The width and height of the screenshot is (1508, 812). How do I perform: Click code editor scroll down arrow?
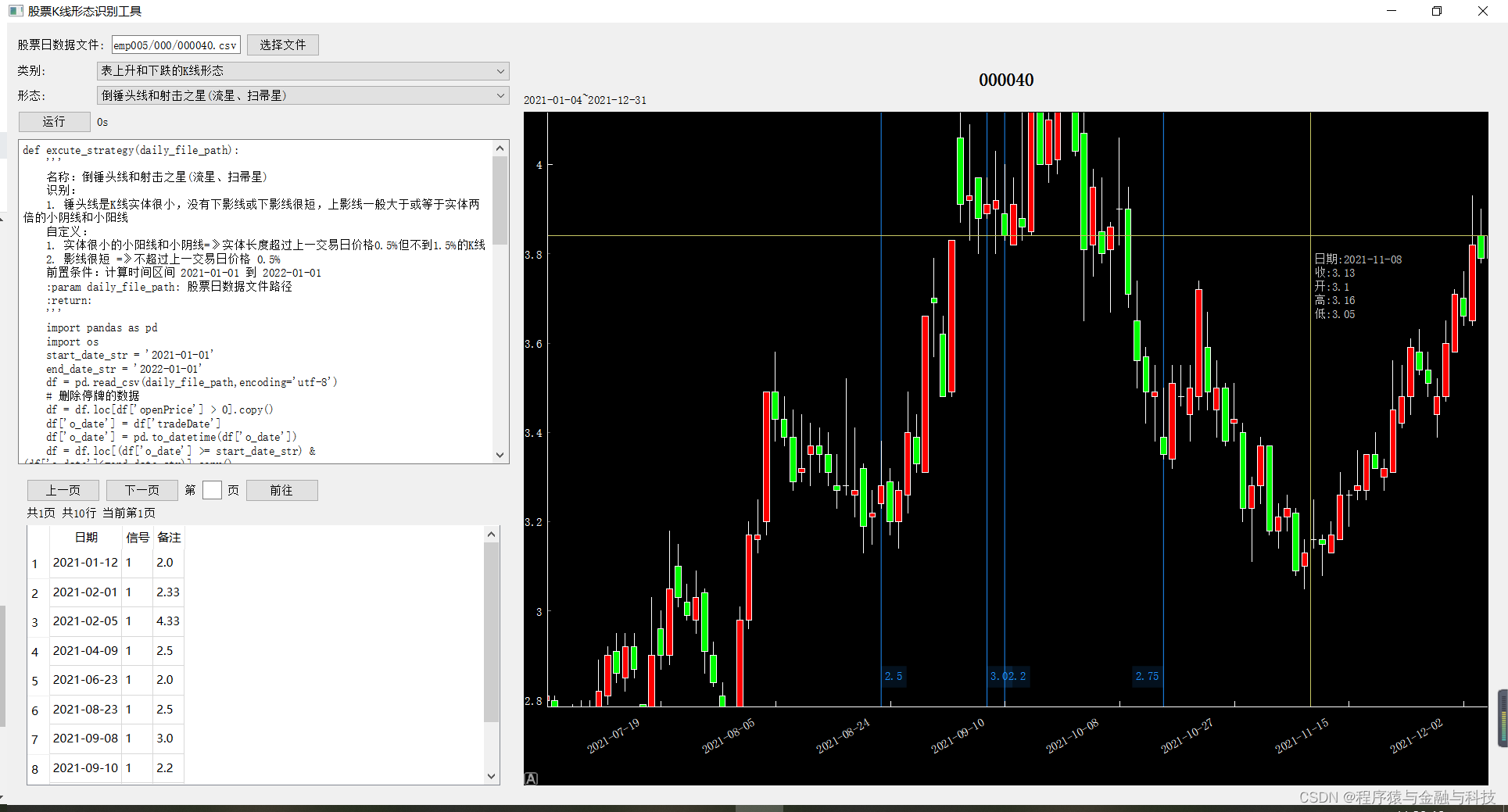[500, 455]
